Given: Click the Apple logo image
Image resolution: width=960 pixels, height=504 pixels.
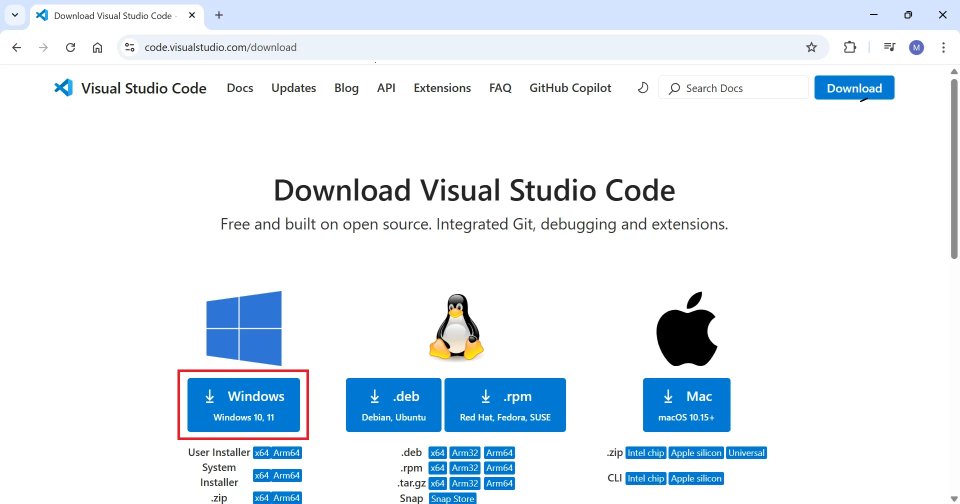Looking at the screenshot, I should coord(686,329).
